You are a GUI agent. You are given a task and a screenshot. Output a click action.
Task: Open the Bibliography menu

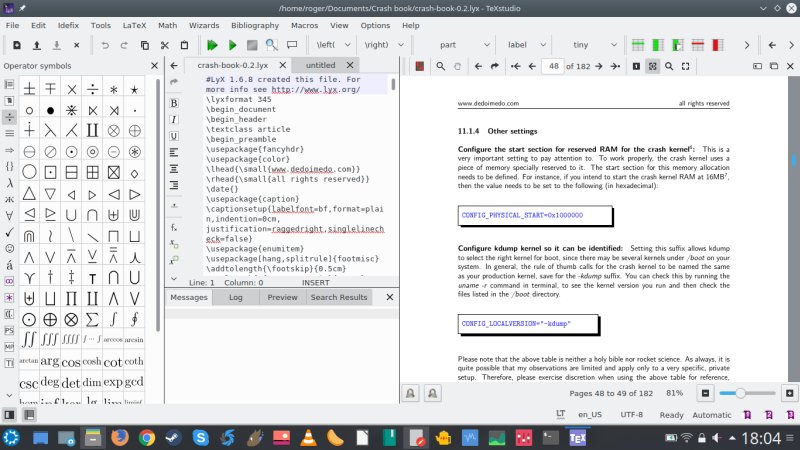coord(254,25)
